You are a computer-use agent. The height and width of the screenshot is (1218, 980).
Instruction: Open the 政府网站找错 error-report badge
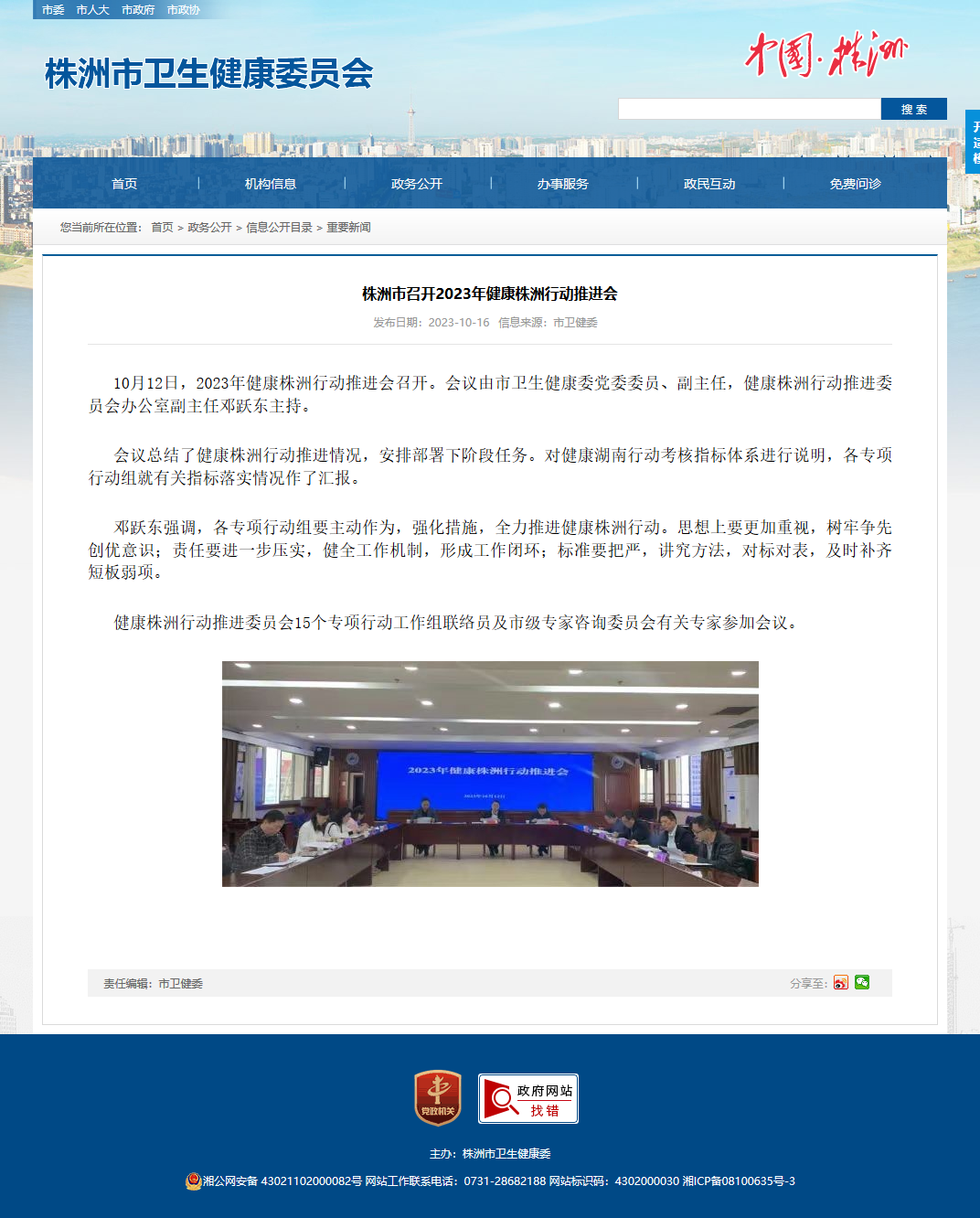[x=528, y=1098]
